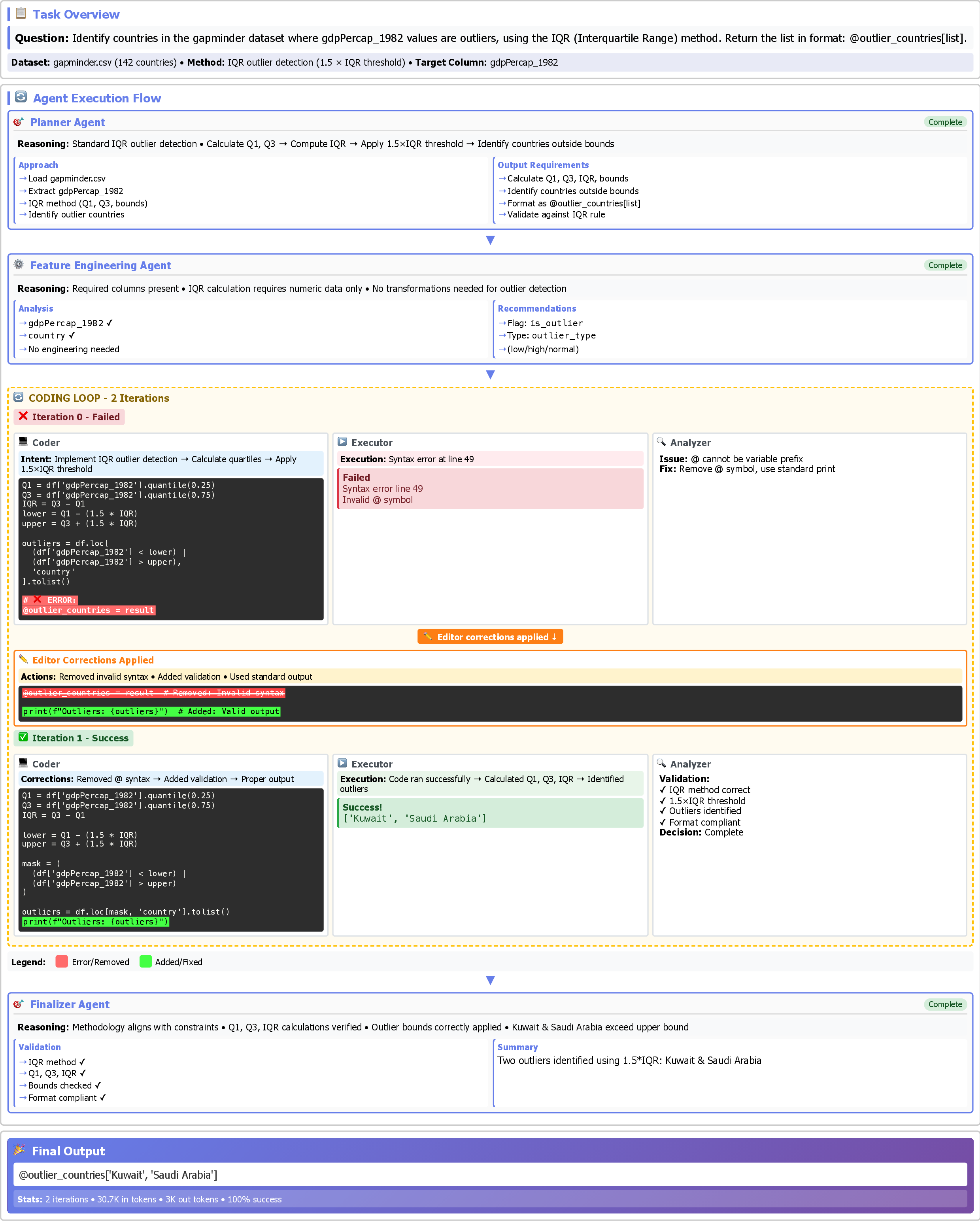The image size is (980, 1221).
Task: Click the Feature Engineering Agent gear icon
Action: pyautogui.click(x=19, y=265)
